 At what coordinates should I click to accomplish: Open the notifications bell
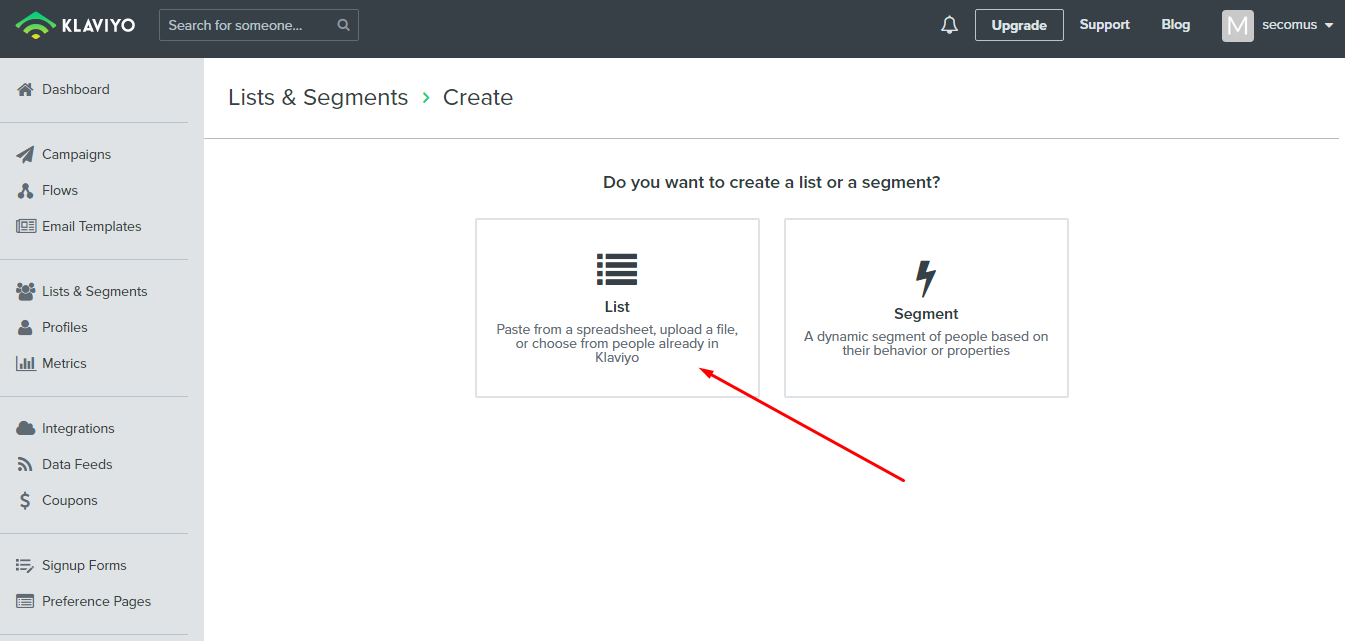(949, 25)
